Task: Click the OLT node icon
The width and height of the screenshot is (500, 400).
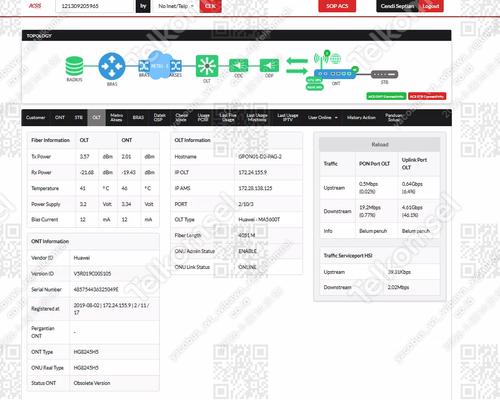Action: coord(207,66)
